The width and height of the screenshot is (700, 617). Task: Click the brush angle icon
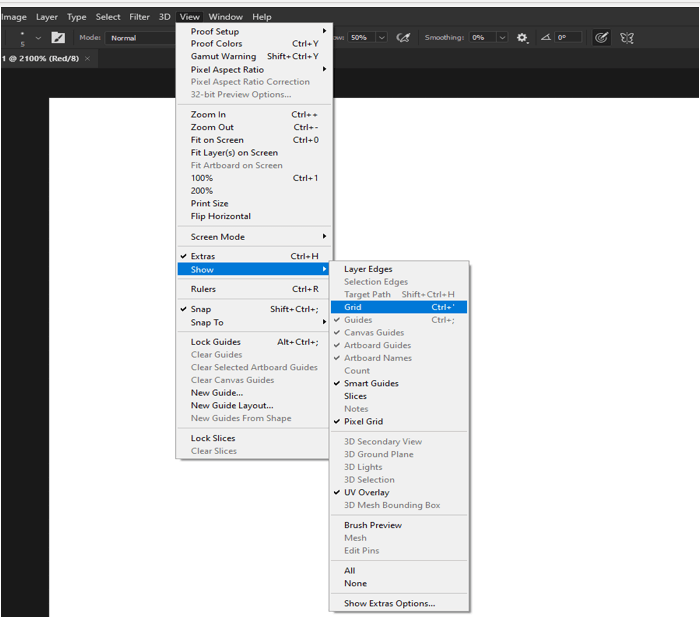coord(545,38)
